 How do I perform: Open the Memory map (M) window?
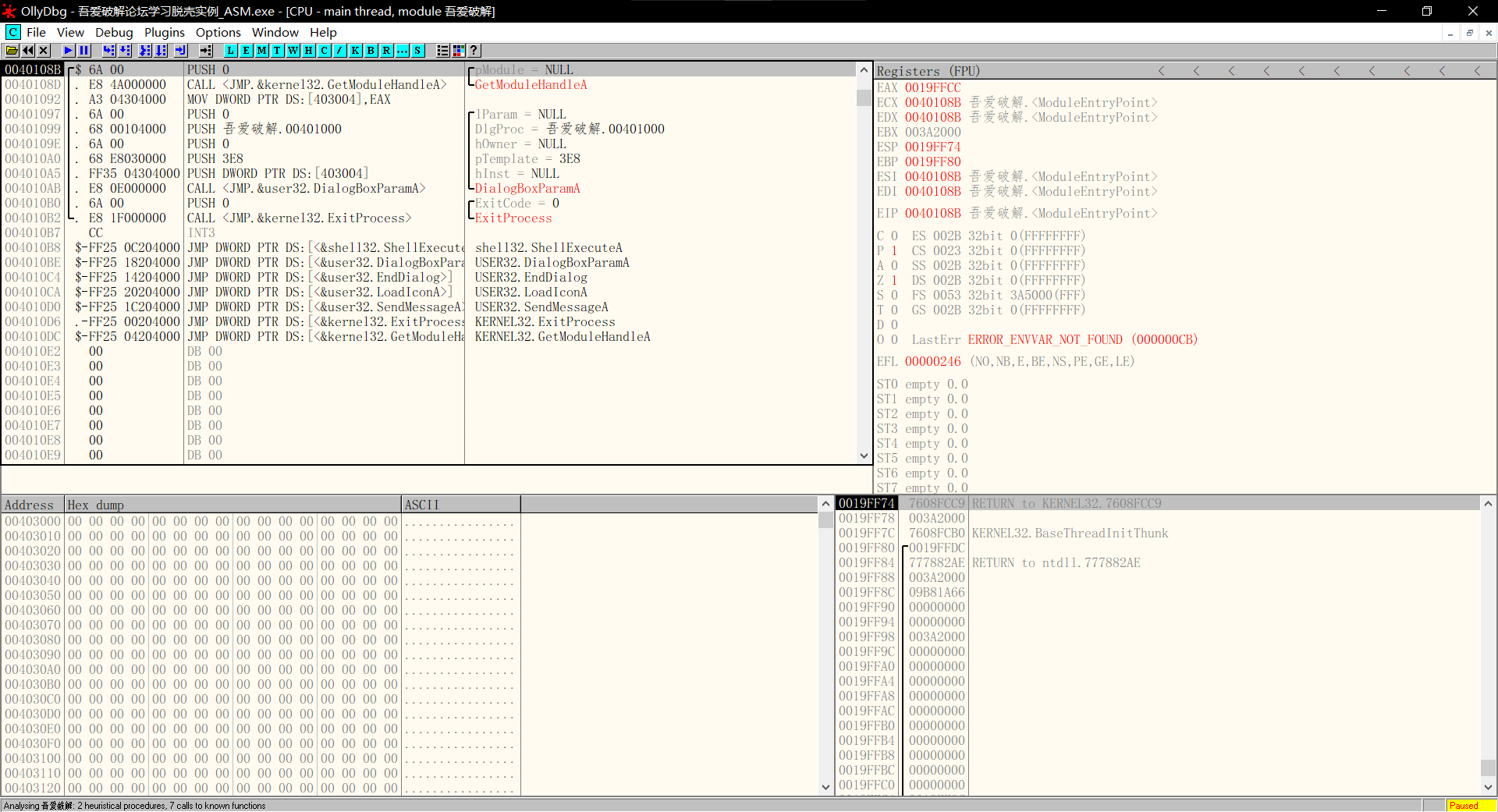point(261,51)
